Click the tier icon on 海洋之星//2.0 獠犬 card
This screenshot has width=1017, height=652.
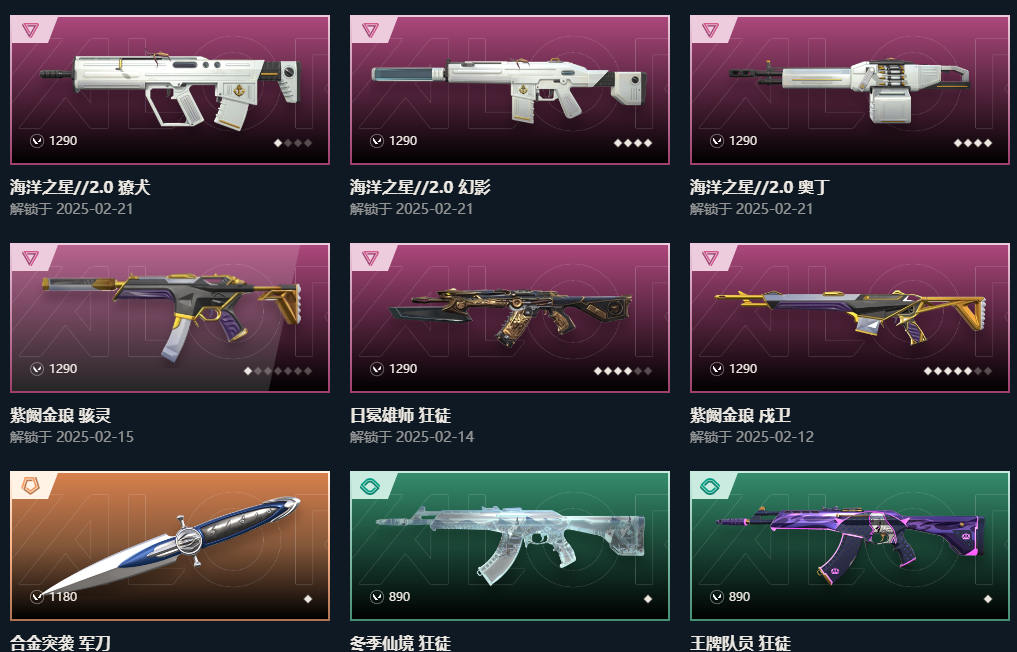pos(30,30)
